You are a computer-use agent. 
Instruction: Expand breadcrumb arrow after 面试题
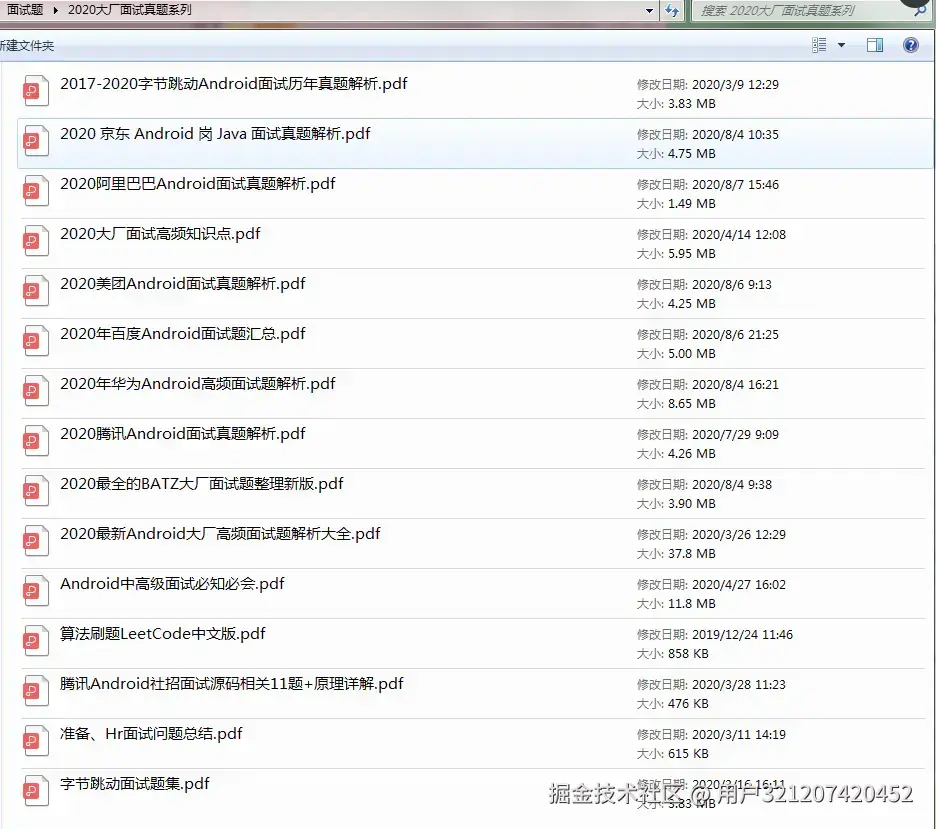[x=56, y=10]
